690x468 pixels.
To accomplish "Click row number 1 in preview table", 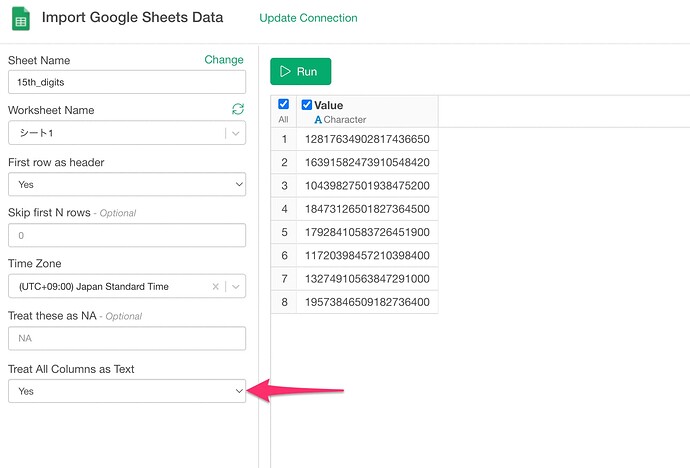I will 284,139.
